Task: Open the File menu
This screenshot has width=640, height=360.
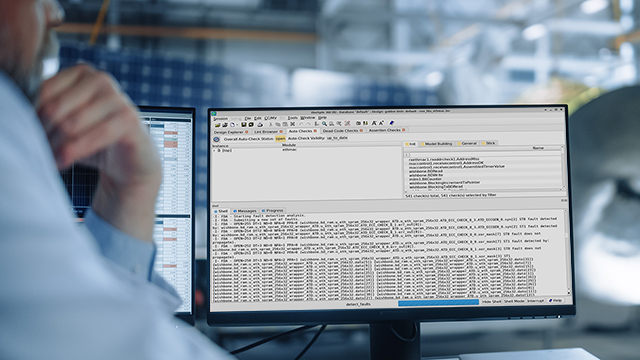Action: (248, 118)
